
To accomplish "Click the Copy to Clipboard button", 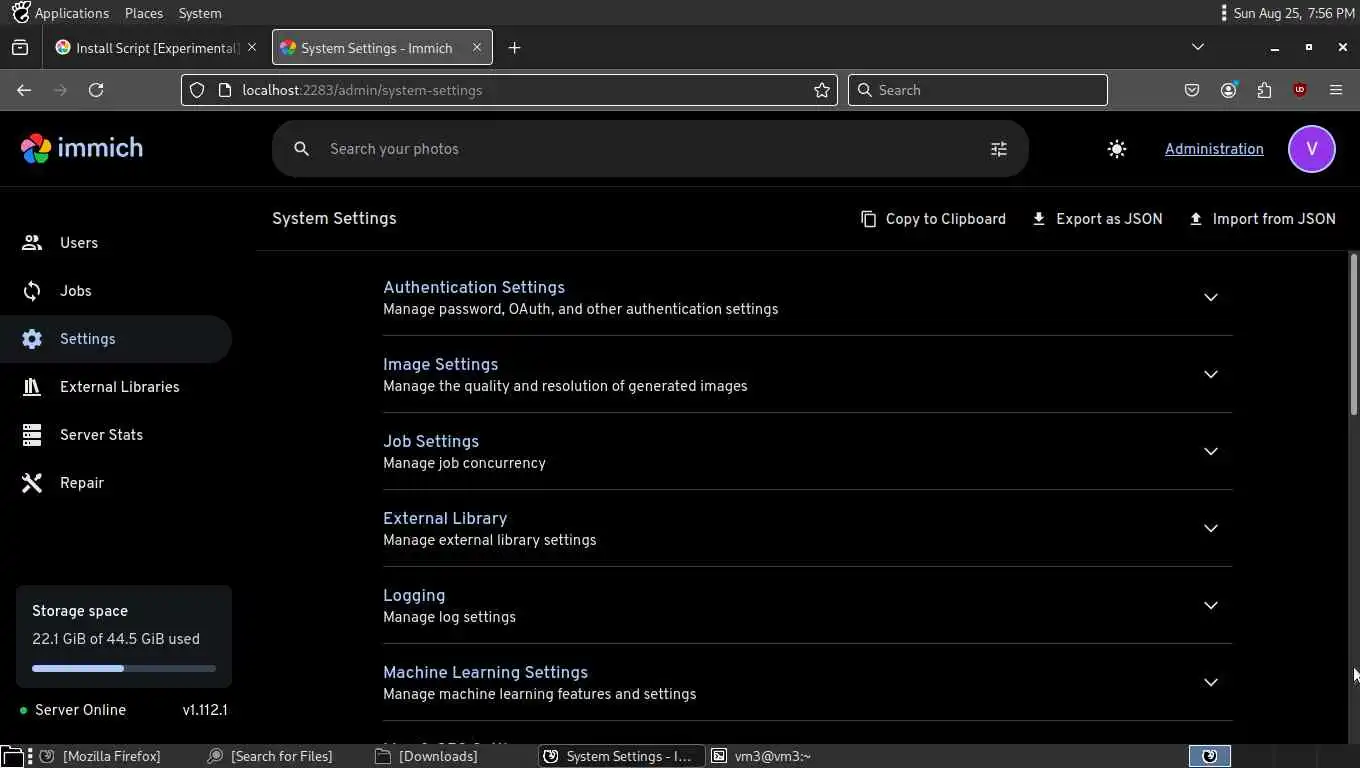I will coord(933,219).
